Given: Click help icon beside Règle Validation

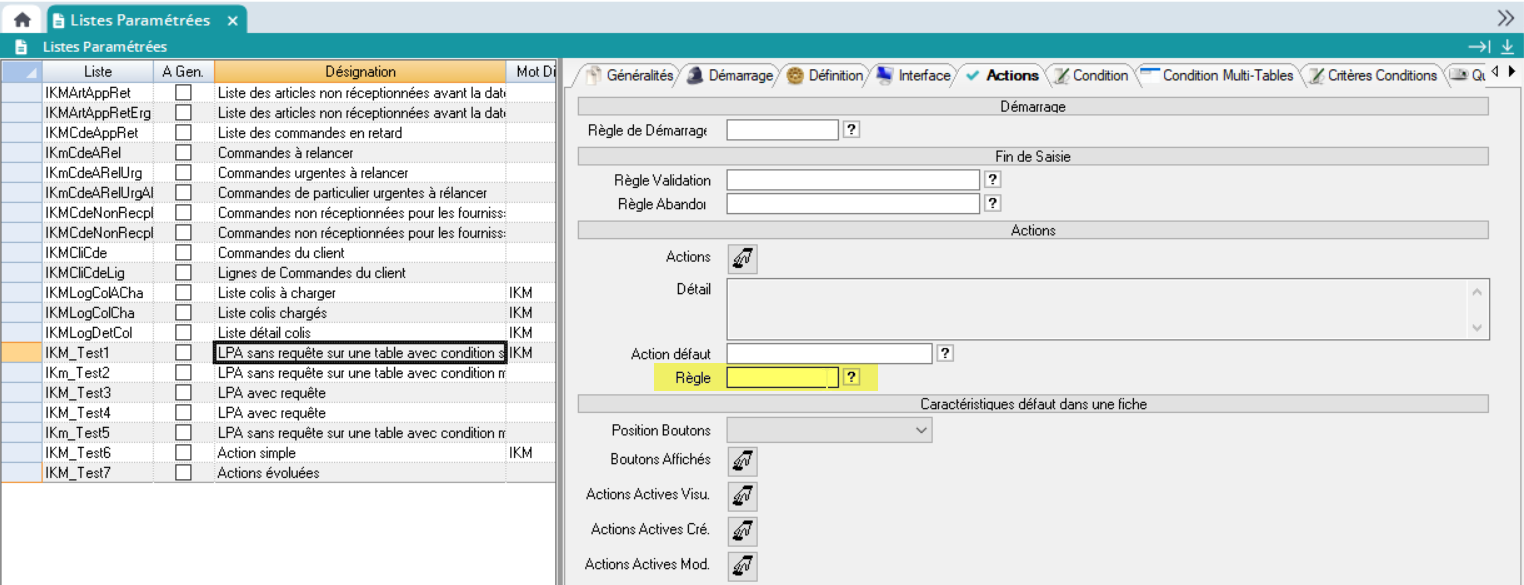Looking at the screenshot, I should pyautogui.click(x=992, y=180).
